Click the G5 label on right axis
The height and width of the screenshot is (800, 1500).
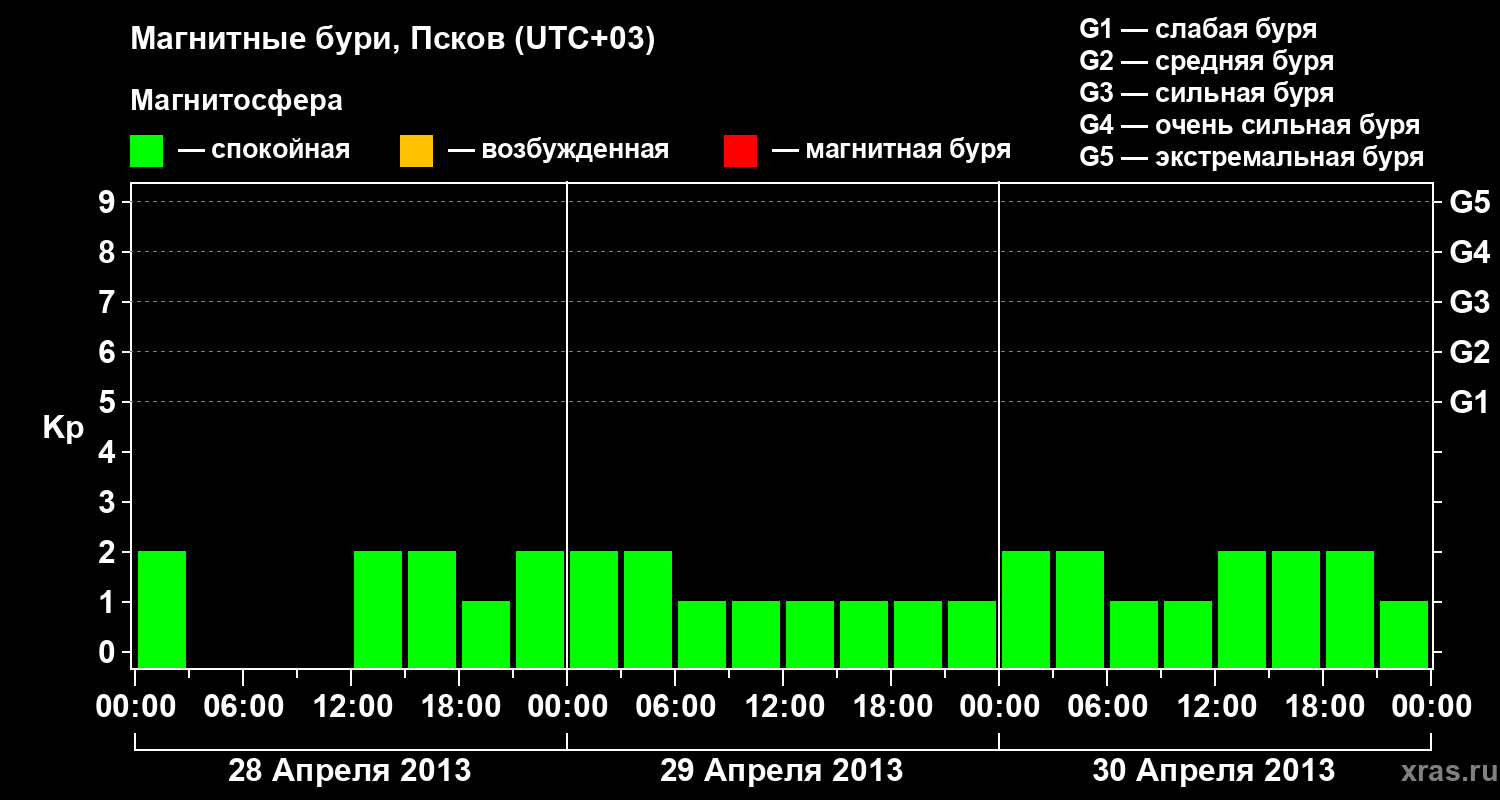pos(1469,202)
